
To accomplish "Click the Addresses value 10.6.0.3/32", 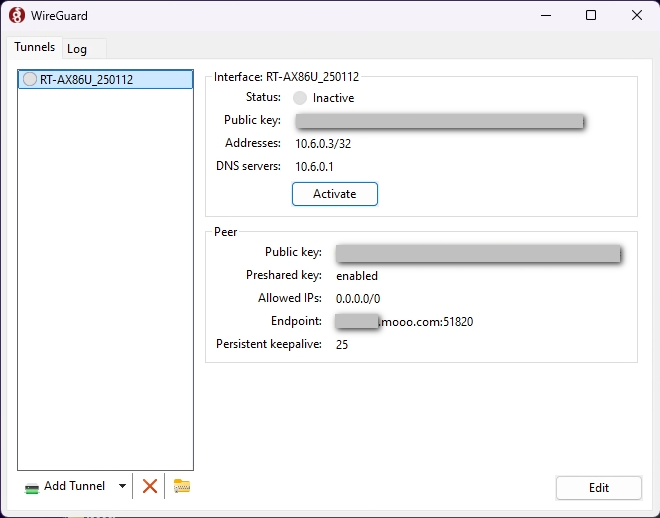I will (323, 144).
